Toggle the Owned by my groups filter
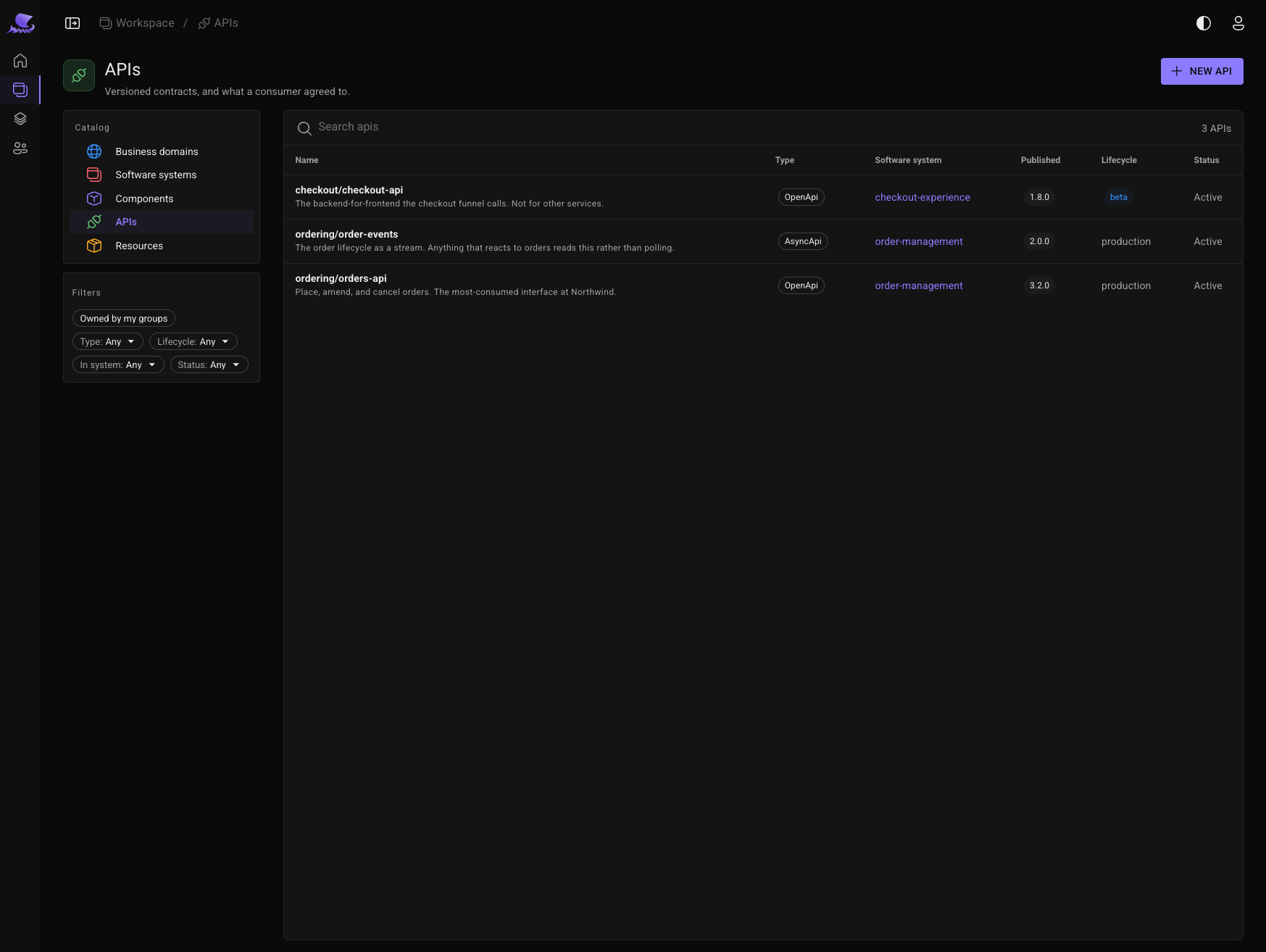 point(124,318)
